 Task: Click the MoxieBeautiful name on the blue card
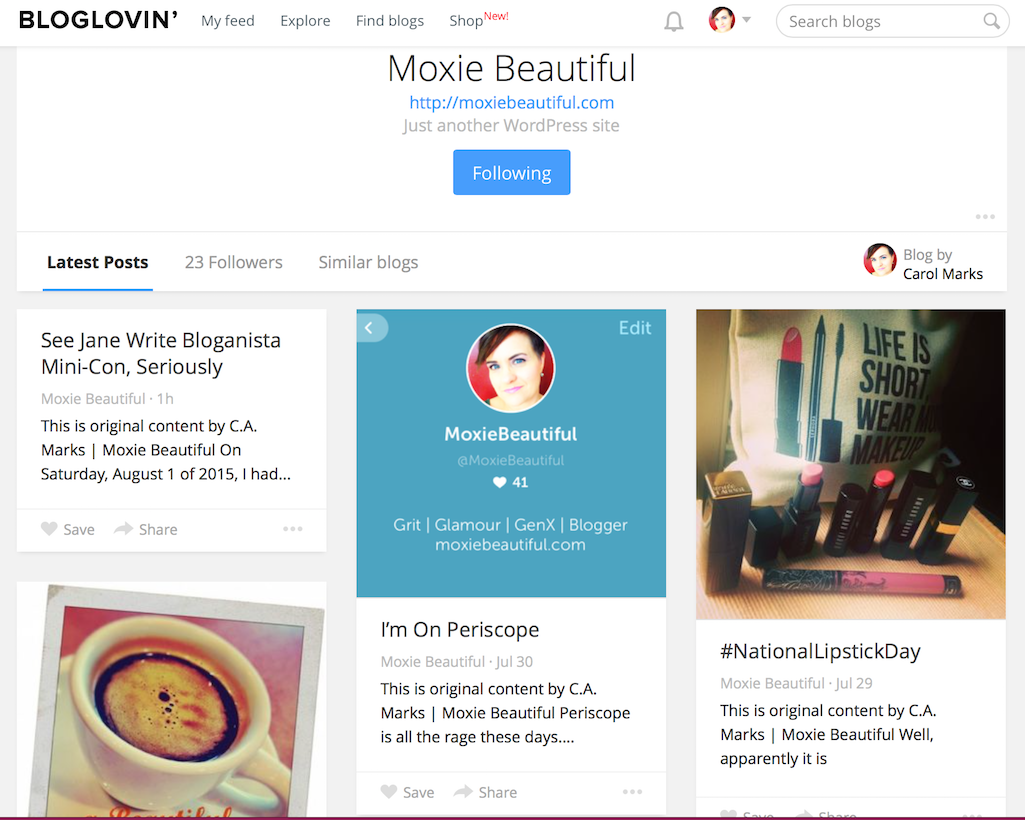[x=511, y=434]
